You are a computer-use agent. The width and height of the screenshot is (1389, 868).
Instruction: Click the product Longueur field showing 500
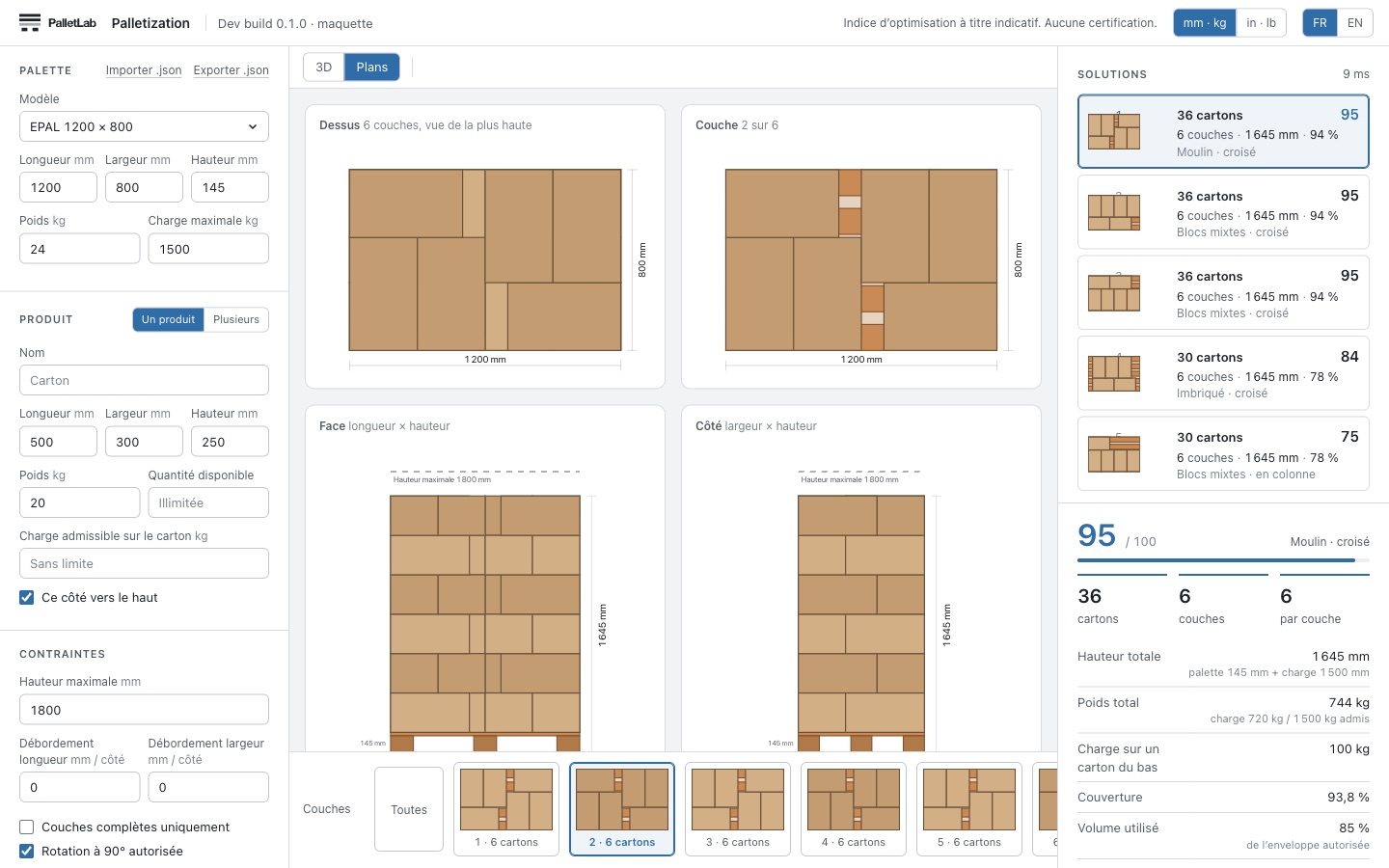point(58,442)
